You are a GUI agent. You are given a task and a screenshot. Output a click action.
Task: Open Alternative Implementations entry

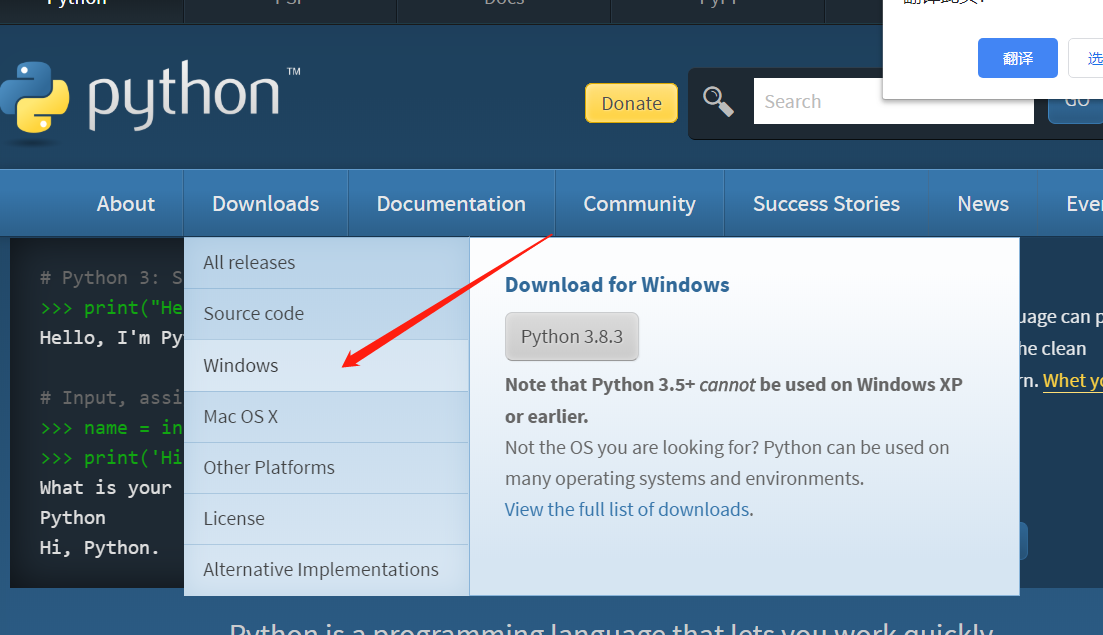(326, 570)
